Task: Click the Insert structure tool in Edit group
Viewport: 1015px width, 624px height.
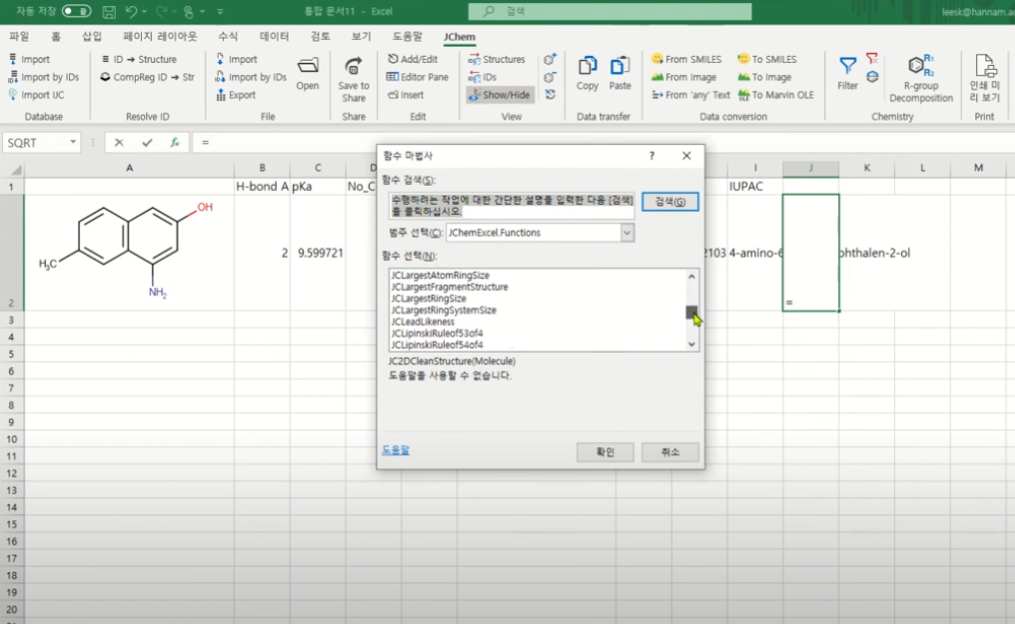Action: pyautogui.click(x=406, y=95)
